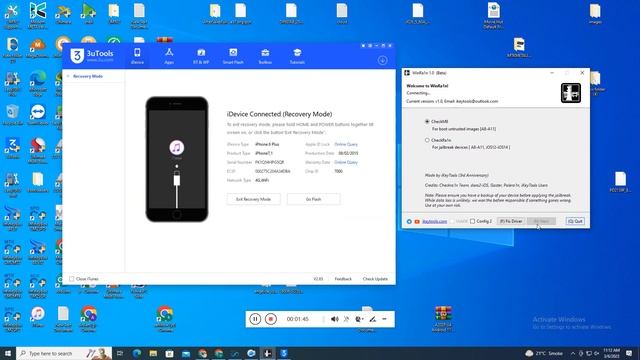Select the TeamViewer desktop icon

tap(38, 115)
